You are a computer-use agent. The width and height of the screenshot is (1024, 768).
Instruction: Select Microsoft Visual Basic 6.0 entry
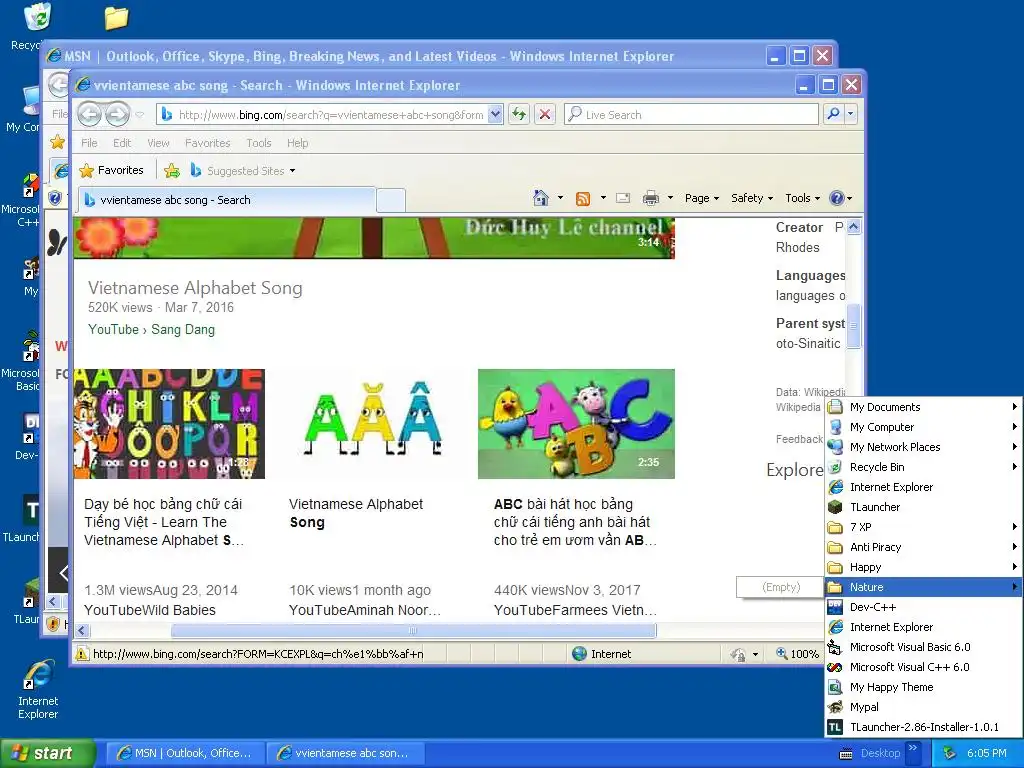pos(923,647)
